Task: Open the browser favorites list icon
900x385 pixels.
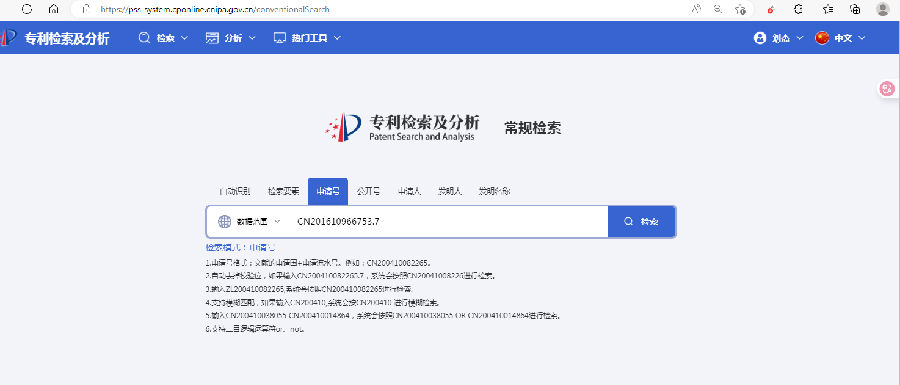Action: [828, 9]
